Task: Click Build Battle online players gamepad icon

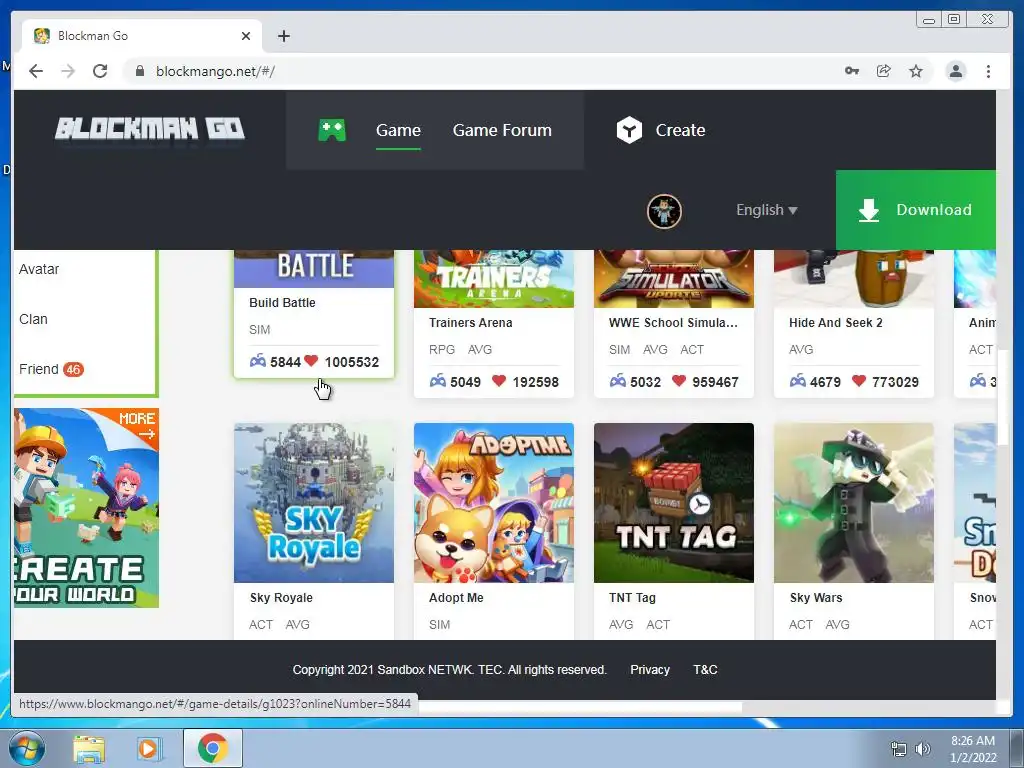Action: (x=258, y=360)
